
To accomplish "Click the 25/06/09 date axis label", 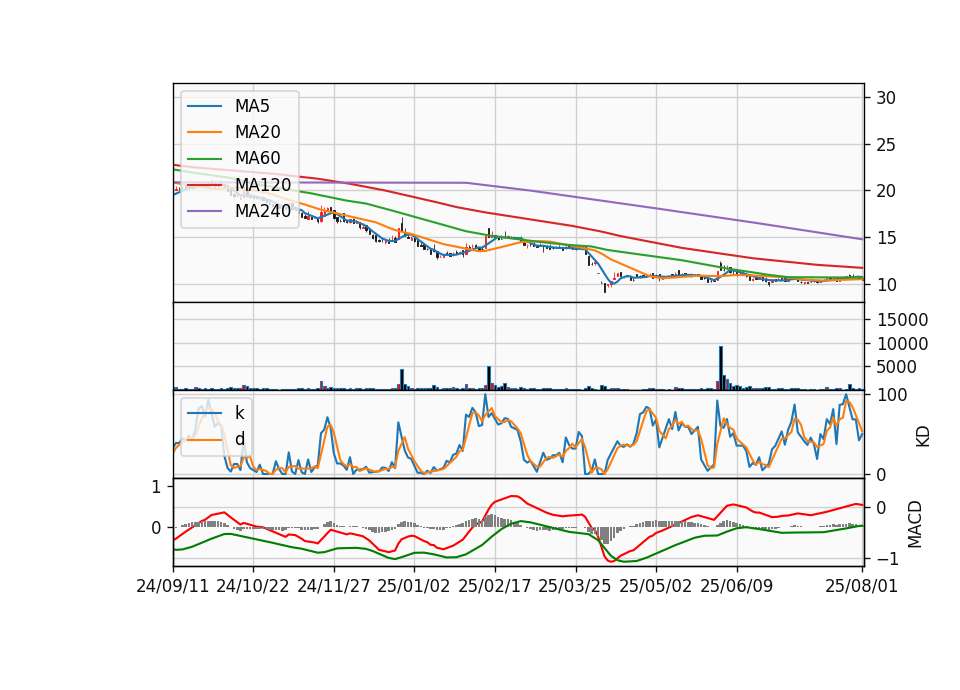I will point(737,586).
